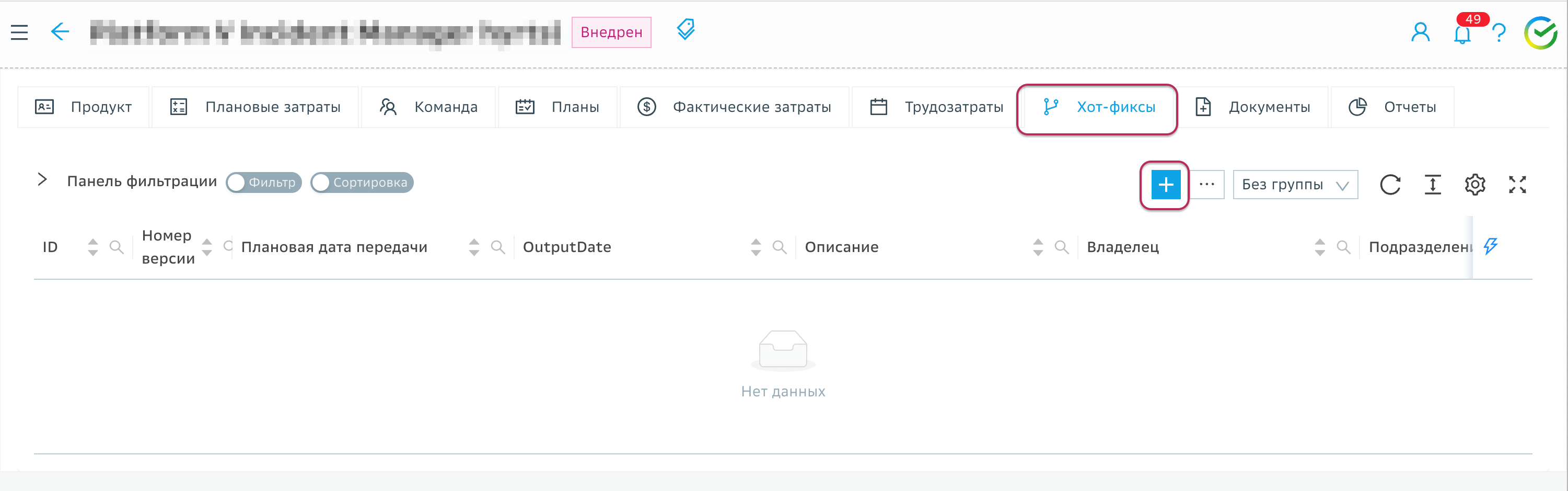Switch to the Команда tab
The height and width of the screenshot is (491, 1568).
pyautogui.click(x=429, y=107)
